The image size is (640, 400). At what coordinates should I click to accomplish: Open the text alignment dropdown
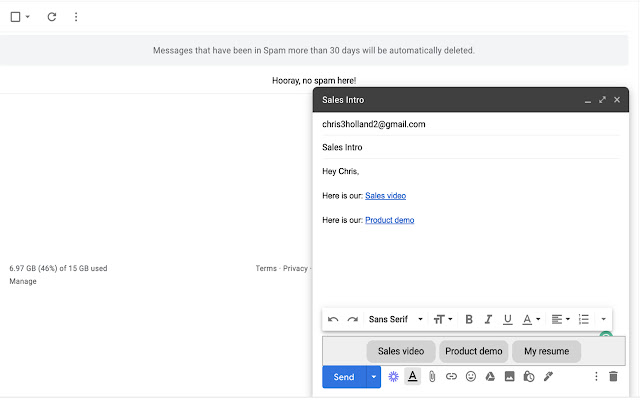pyautogui.click(x=558, y=319)
